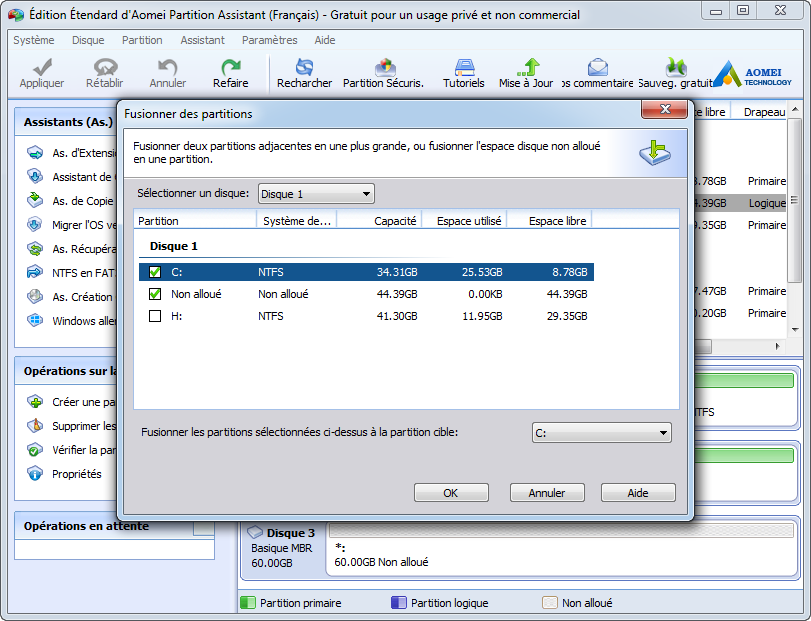811x621 pixels.
Task: Close the Fusionner des partitions dialog
Action: pyautogui.click(x=665, y=109)
